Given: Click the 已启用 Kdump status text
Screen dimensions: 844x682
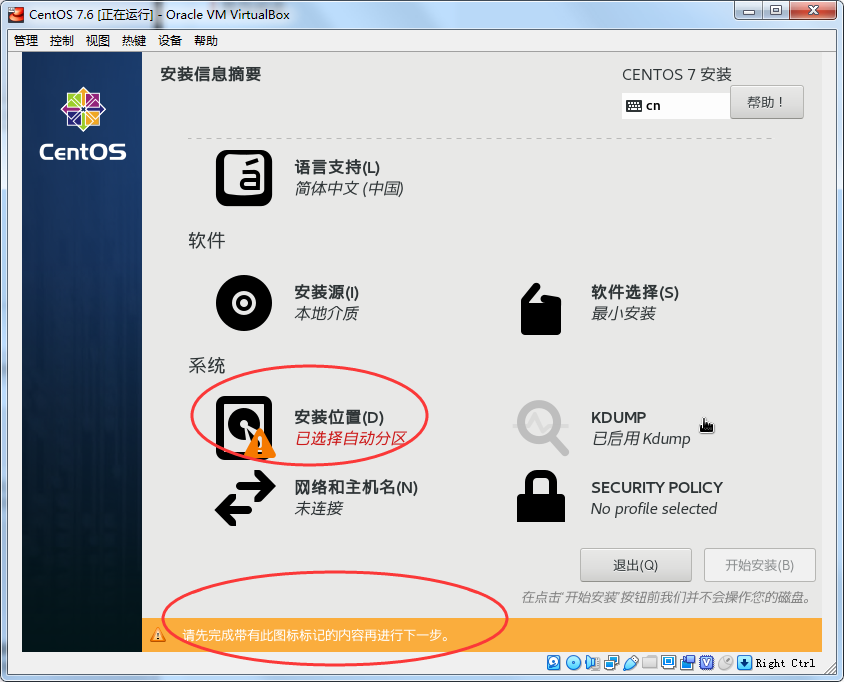Looking at the screenshot, I should pos(641,438).
